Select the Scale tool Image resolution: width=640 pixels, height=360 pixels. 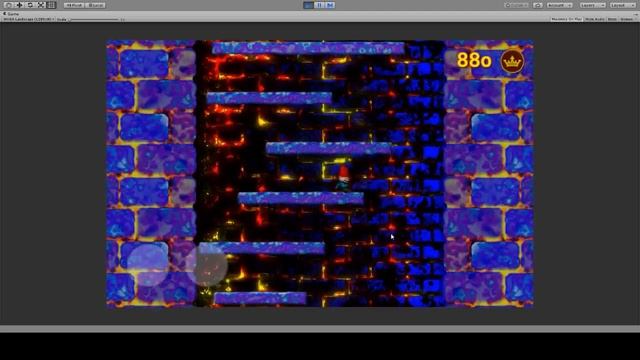[x=41, y=5]
